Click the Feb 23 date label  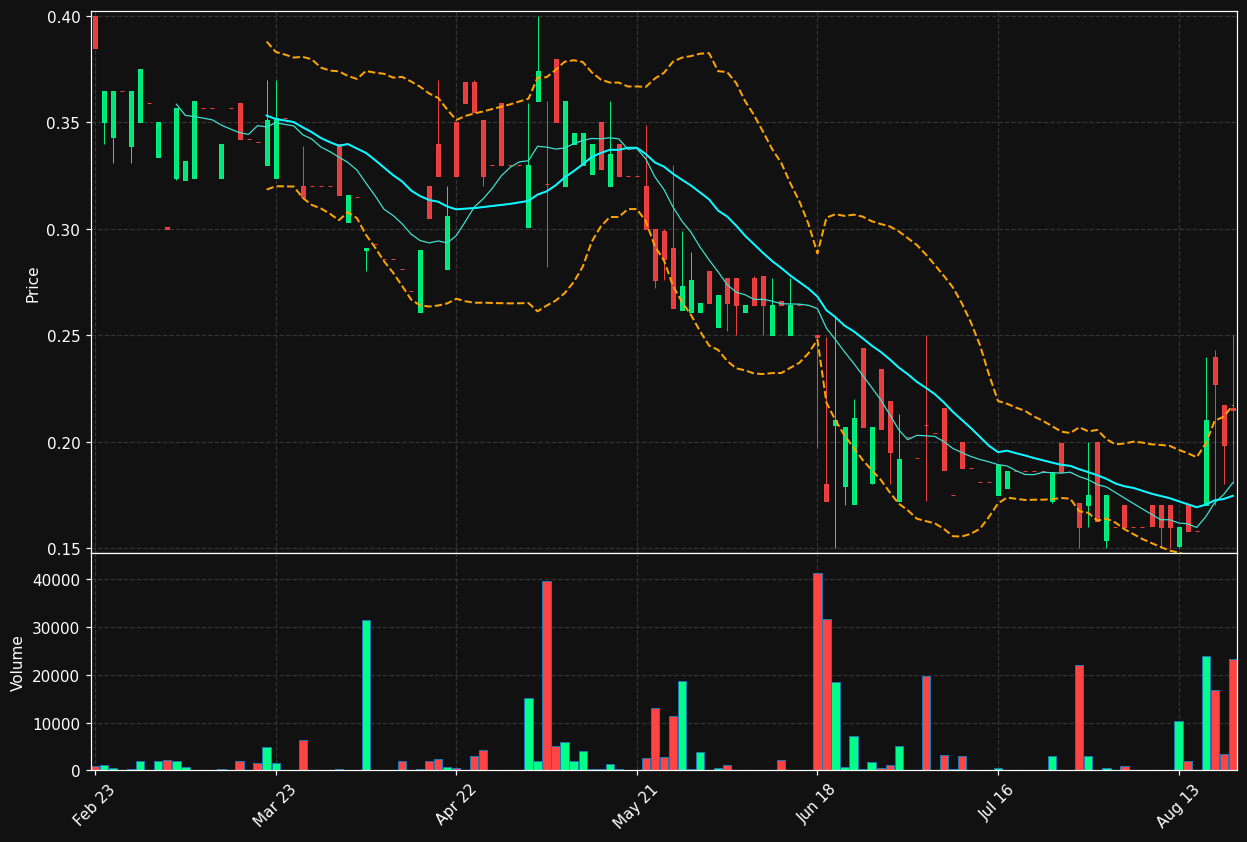coord(94,807)
